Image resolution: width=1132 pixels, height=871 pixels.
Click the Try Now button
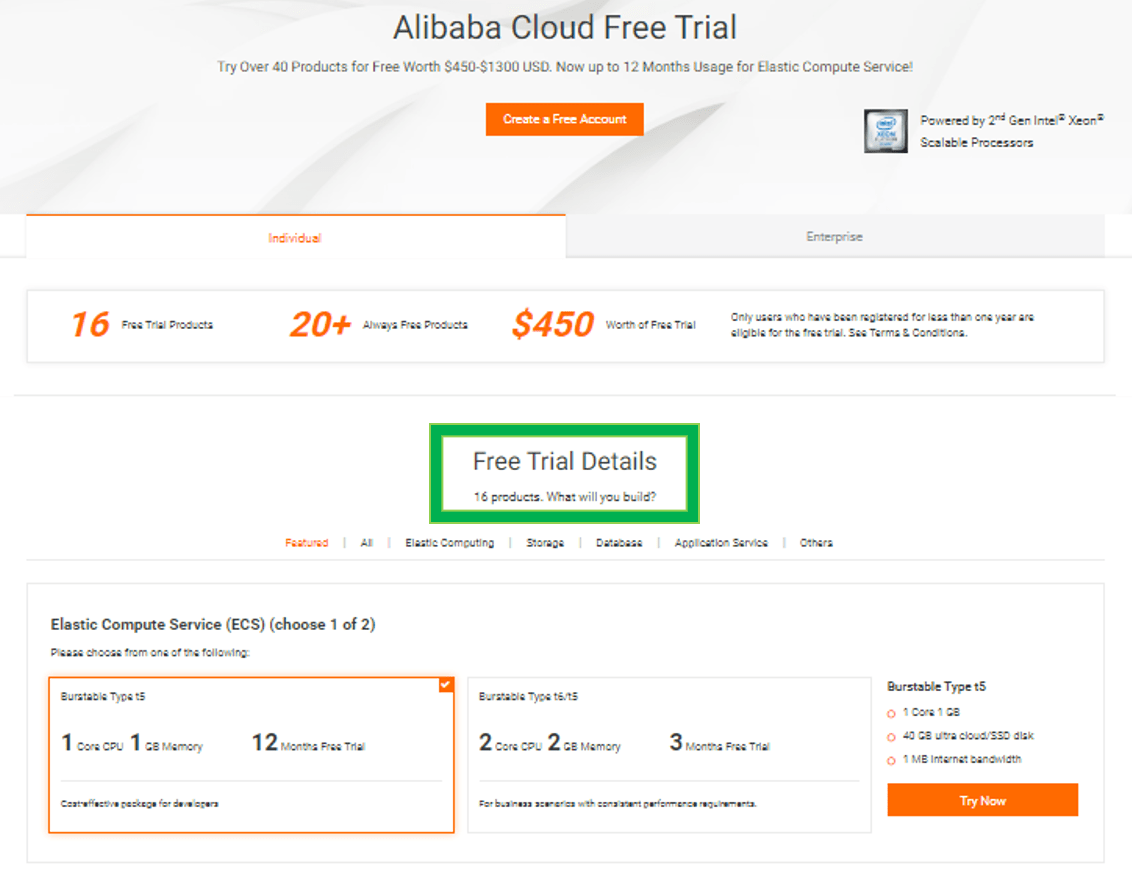click(982, 800)
